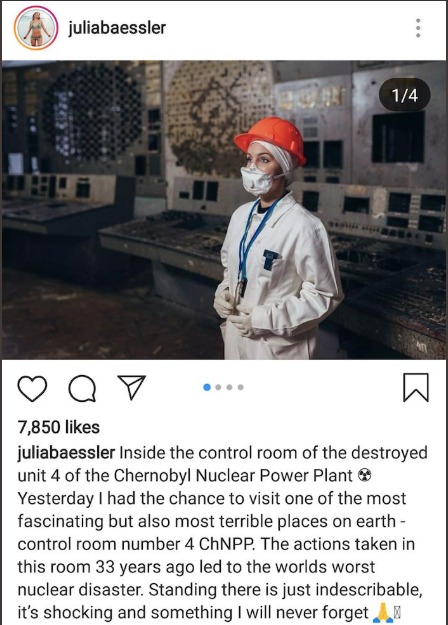Open the three-dot post options menu
448x625 pixels.
point(418,28)
